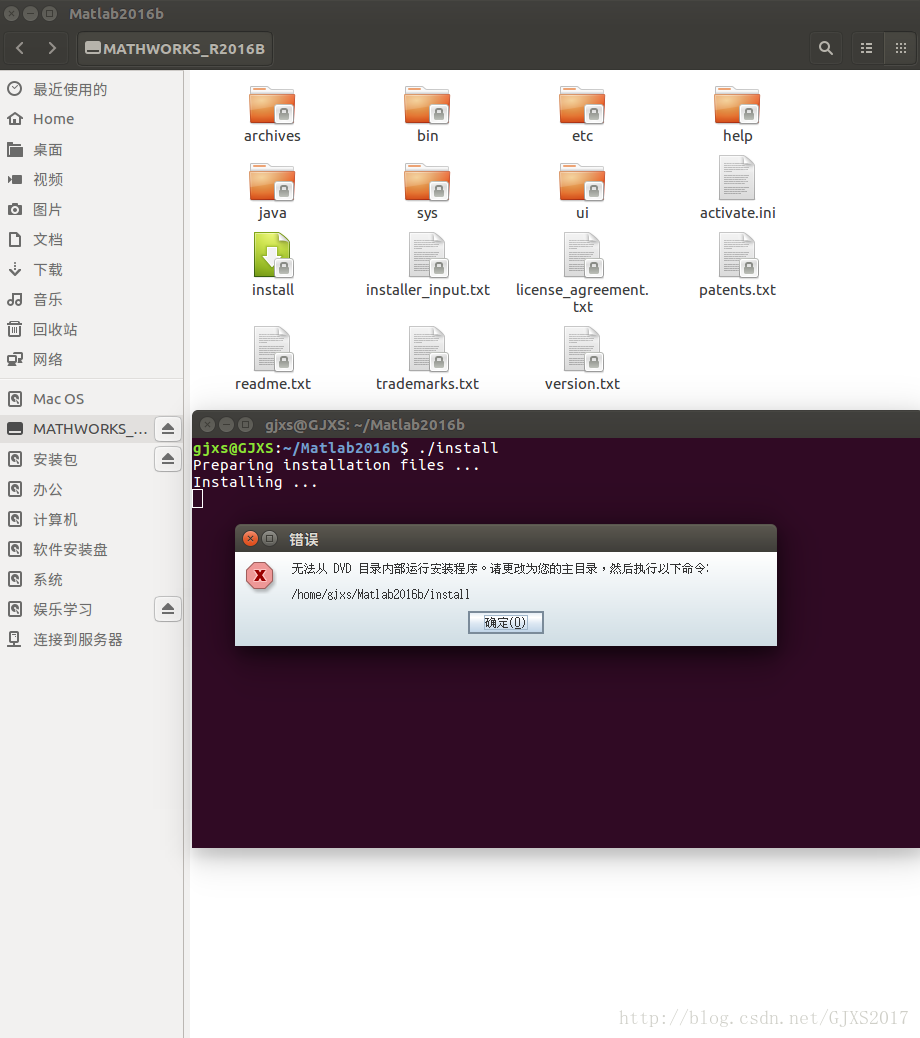Click the MATHWORKS_R2016B path button
Image resolution: width=920 pixels, height=1038 pixels.
click(175, 49)
